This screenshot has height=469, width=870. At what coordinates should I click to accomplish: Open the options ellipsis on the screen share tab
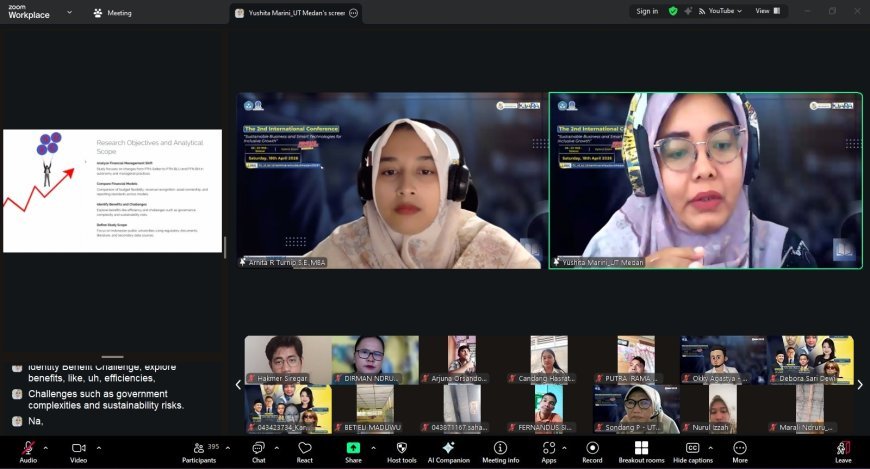click(353, 13)
